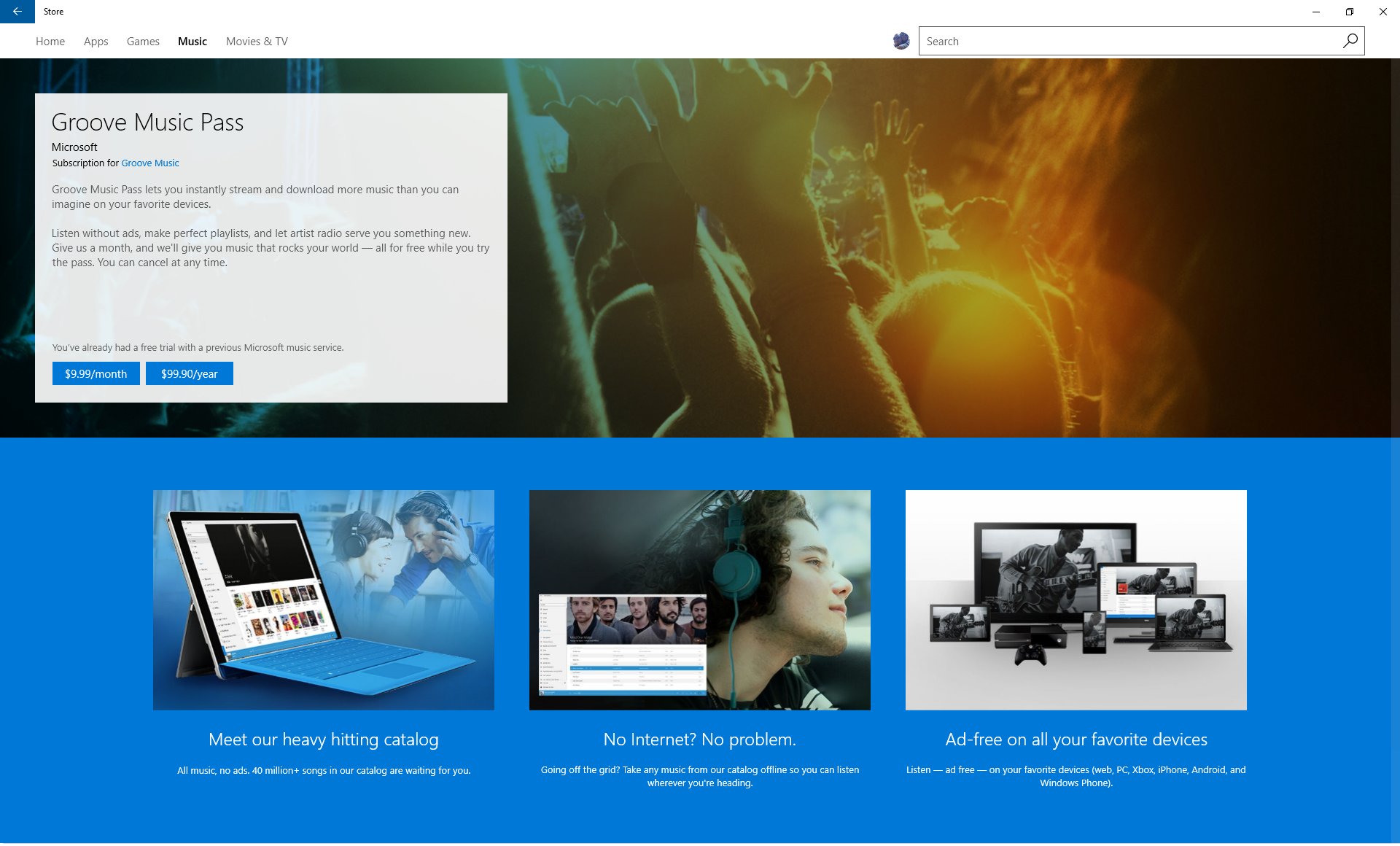The width and height of the screenshot is (1400, 846).
Task: Click 'Listen — ad free' devices description
Action: pyautogui.click(x=1076, y=777)
